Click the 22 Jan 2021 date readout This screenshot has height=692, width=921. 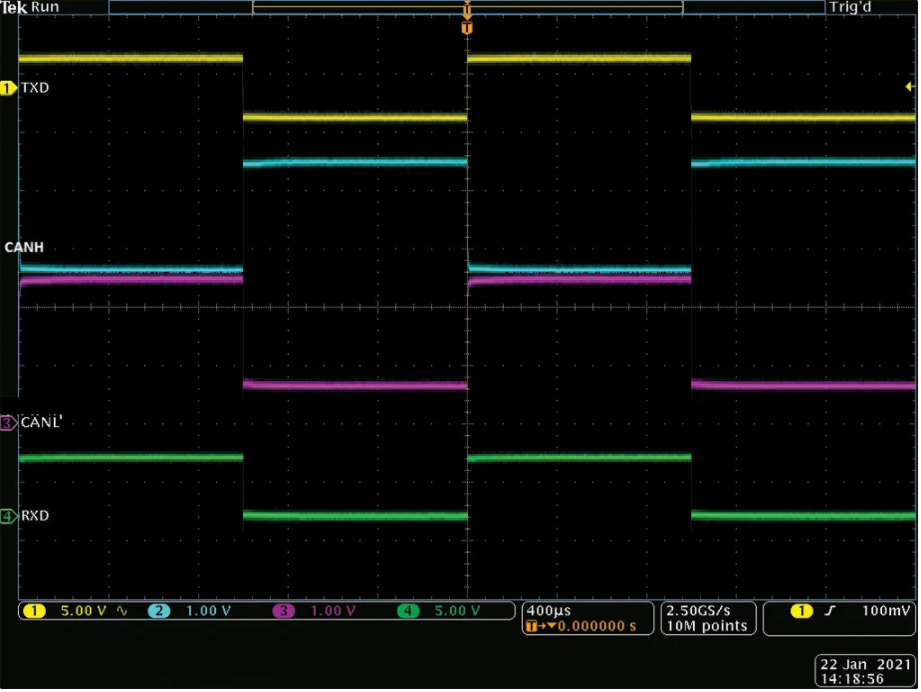(865, 665)
